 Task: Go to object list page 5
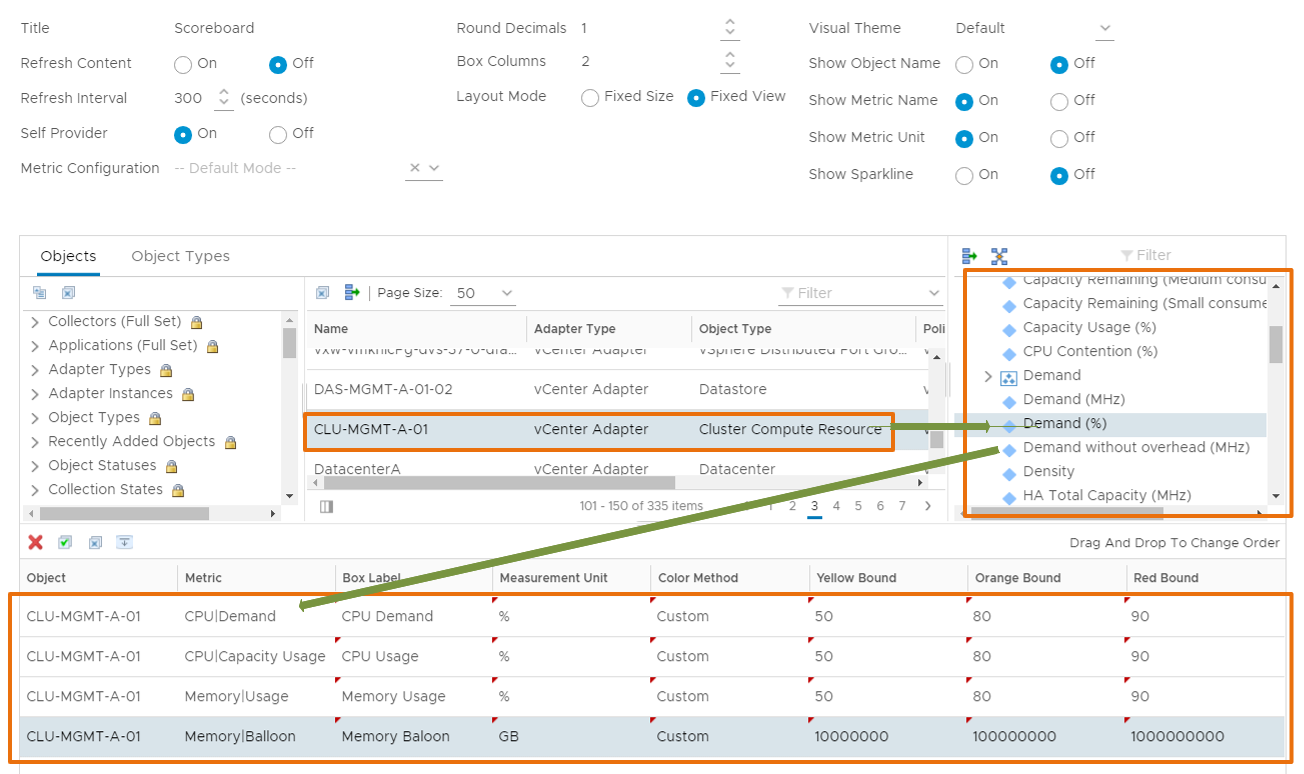click(x=858, y=506)
